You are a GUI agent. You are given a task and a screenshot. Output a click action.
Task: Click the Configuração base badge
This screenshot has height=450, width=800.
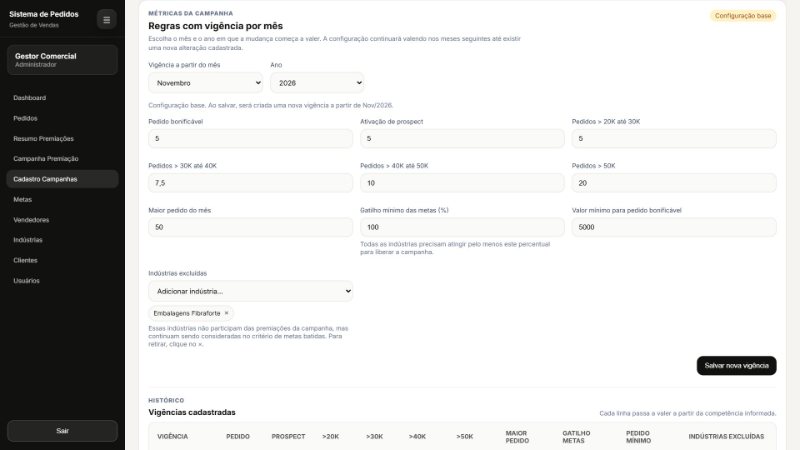click(x=743, y=16)
